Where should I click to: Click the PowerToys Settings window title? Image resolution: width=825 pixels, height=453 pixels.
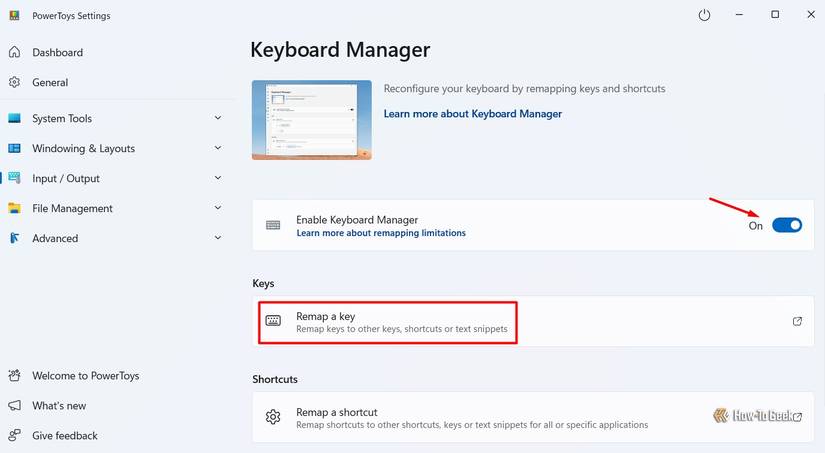(x=71, y=16)
